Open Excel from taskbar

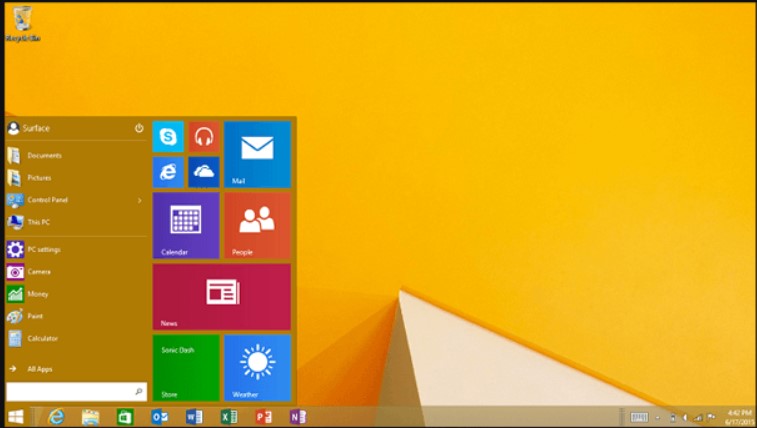229,416
